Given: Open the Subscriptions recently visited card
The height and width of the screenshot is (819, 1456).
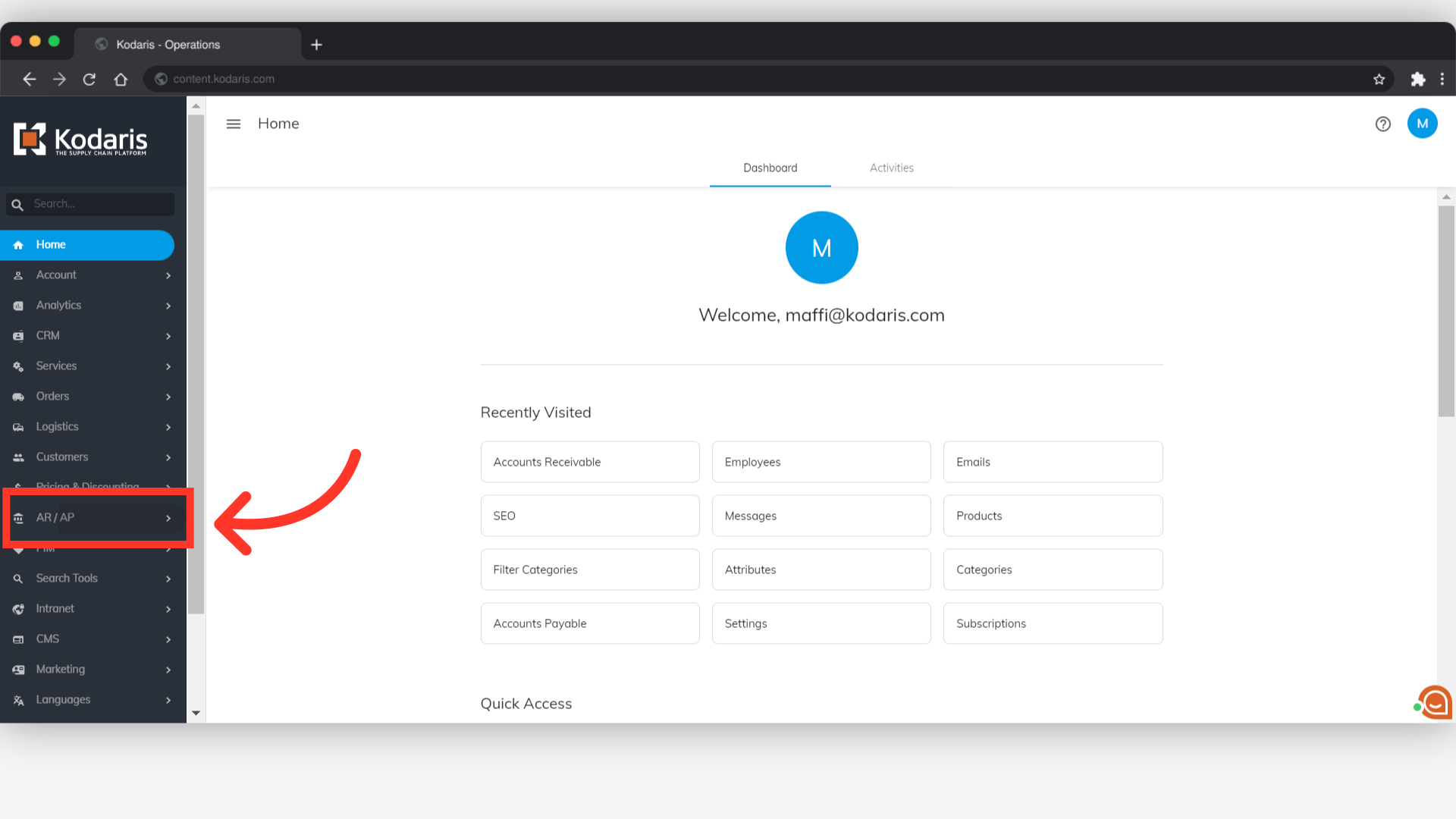Looking at the screenshot, I should (x=1052, y=623).
